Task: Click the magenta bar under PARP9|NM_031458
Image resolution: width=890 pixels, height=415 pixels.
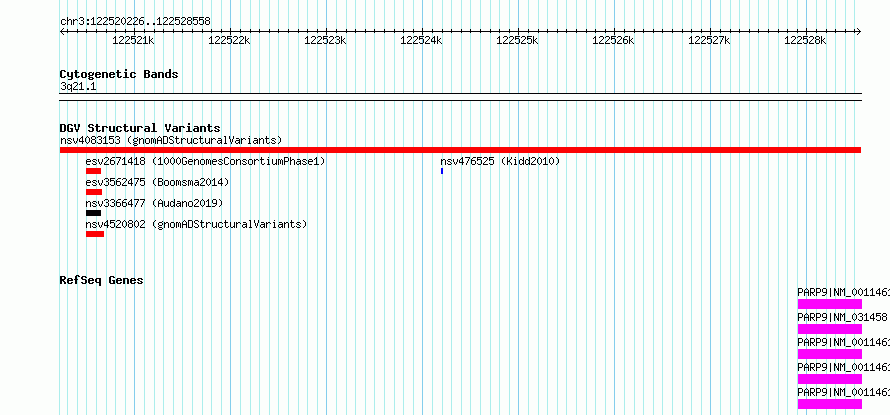Action: (829, 329)
